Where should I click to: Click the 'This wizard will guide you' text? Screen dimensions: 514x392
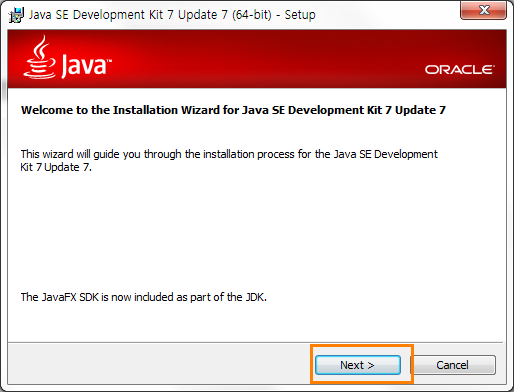[x=229, y=160]
